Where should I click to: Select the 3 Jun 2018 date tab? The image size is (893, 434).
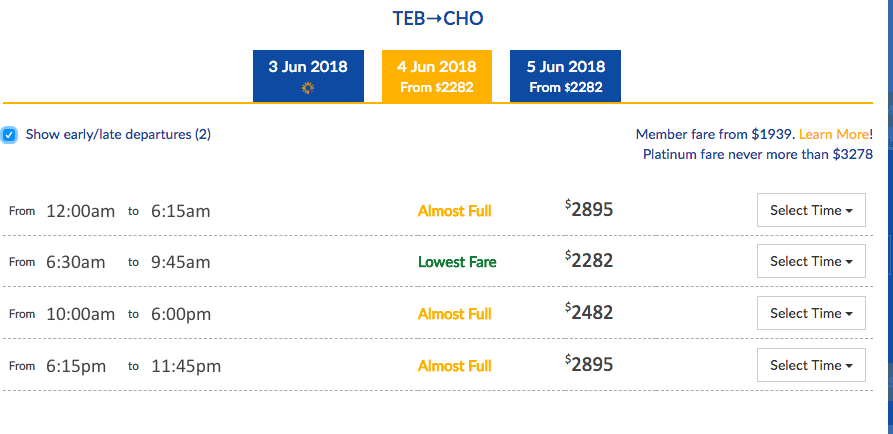[x=307, y=75]
